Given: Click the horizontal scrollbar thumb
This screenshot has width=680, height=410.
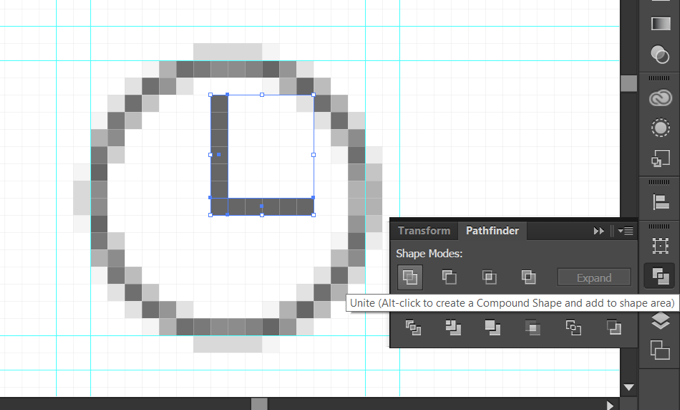Looking at the screenshot, I should 259,404.
